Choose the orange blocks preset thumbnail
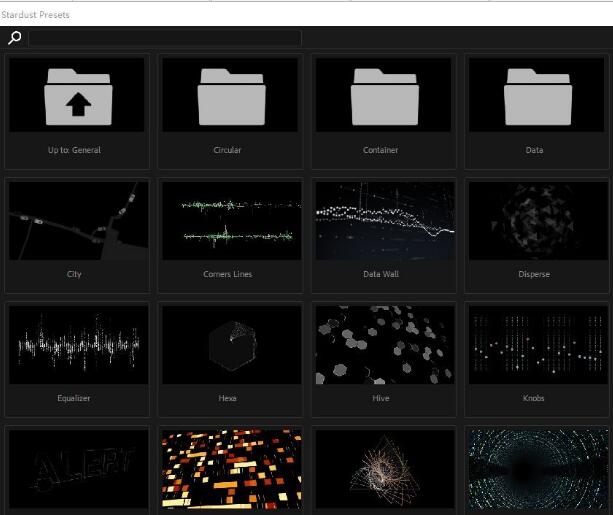Screen dimensions: 613x515 pyautogui.click(x=232, y=469)
